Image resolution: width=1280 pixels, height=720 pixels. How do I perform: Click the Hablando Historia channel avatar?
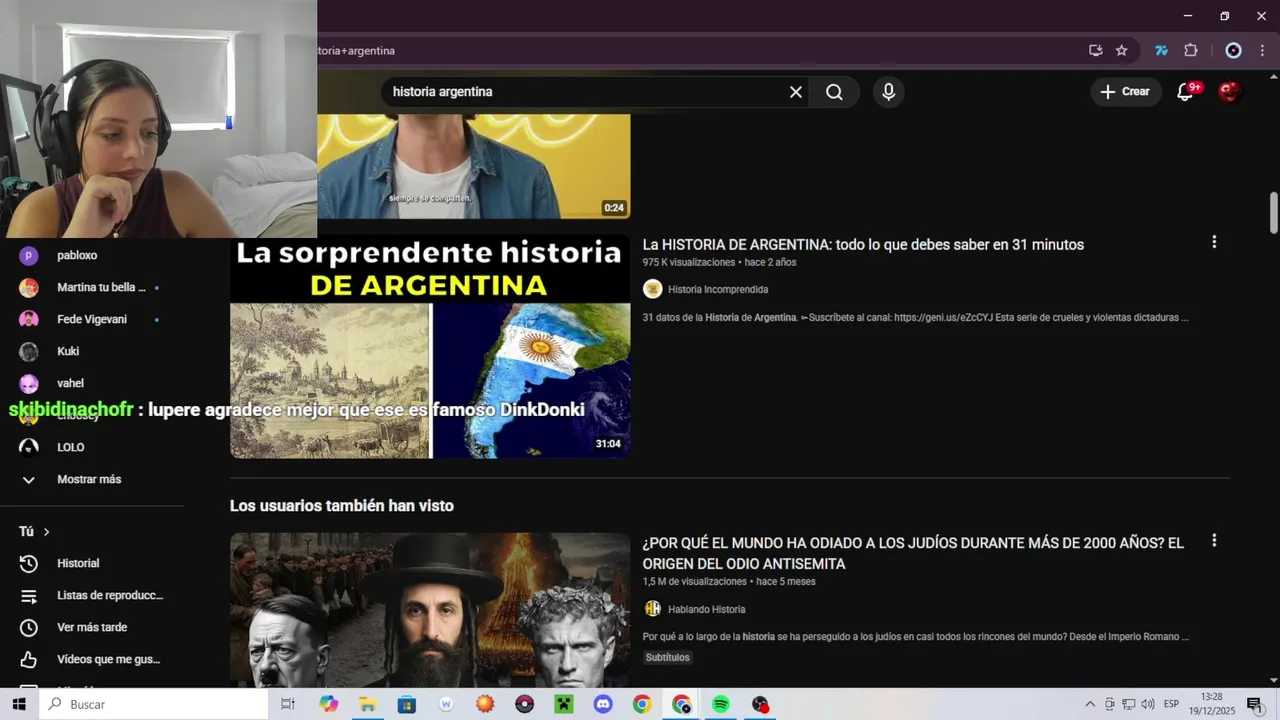click(x=653, y=609)
